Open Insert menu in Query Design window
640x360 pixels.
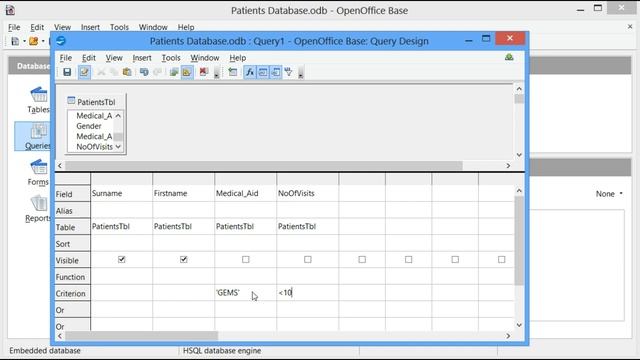(142, 58)
